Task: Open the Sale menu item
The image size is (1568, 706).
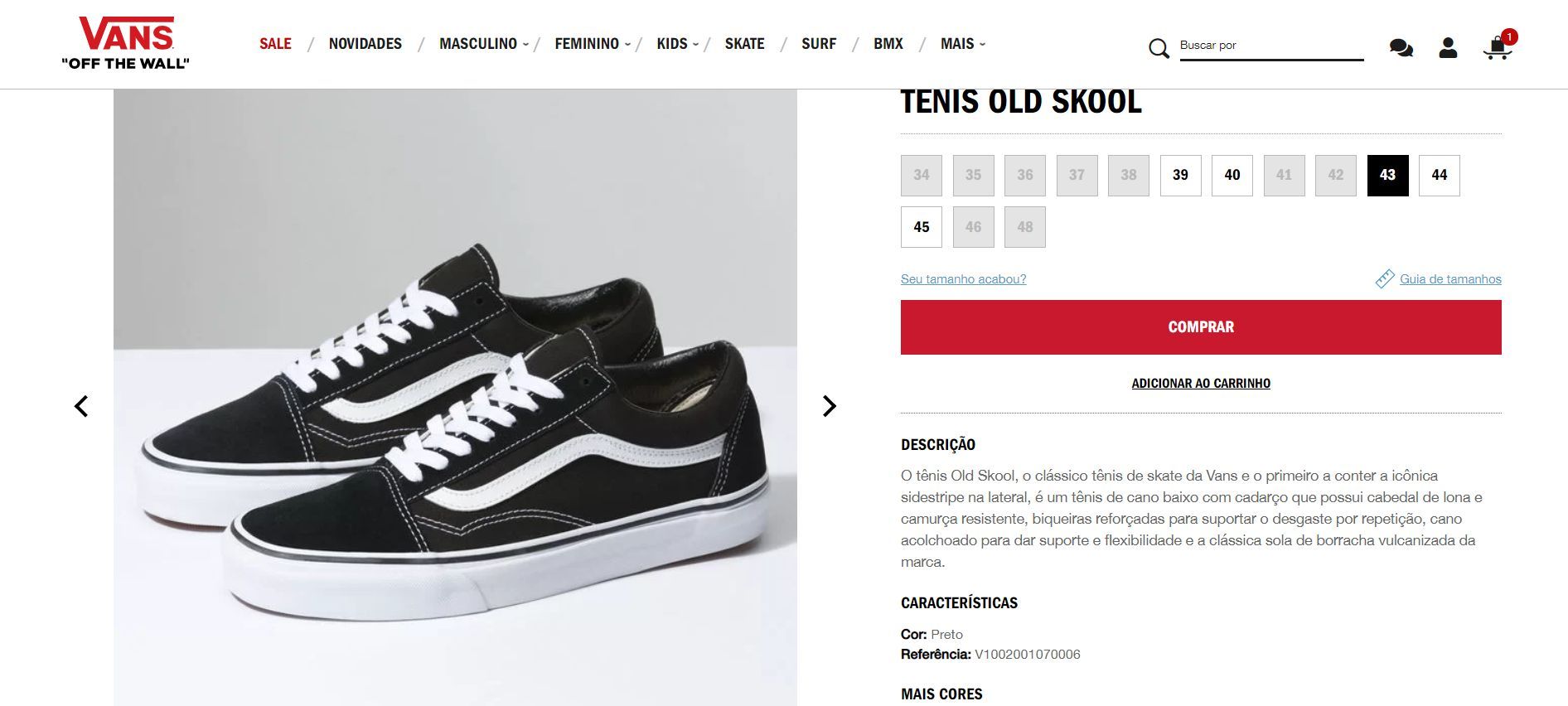Action: 275,44
